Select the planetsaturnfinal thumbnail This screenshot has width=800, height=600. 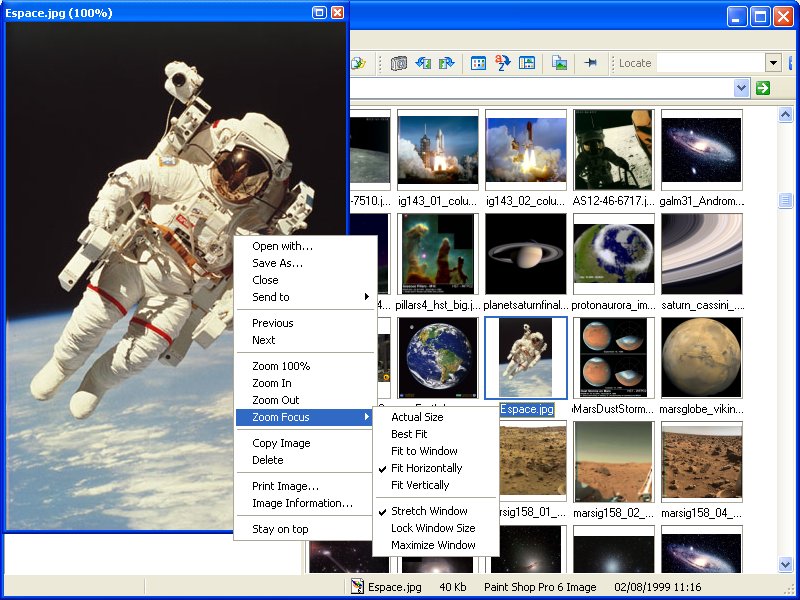(x=526, y=254)
